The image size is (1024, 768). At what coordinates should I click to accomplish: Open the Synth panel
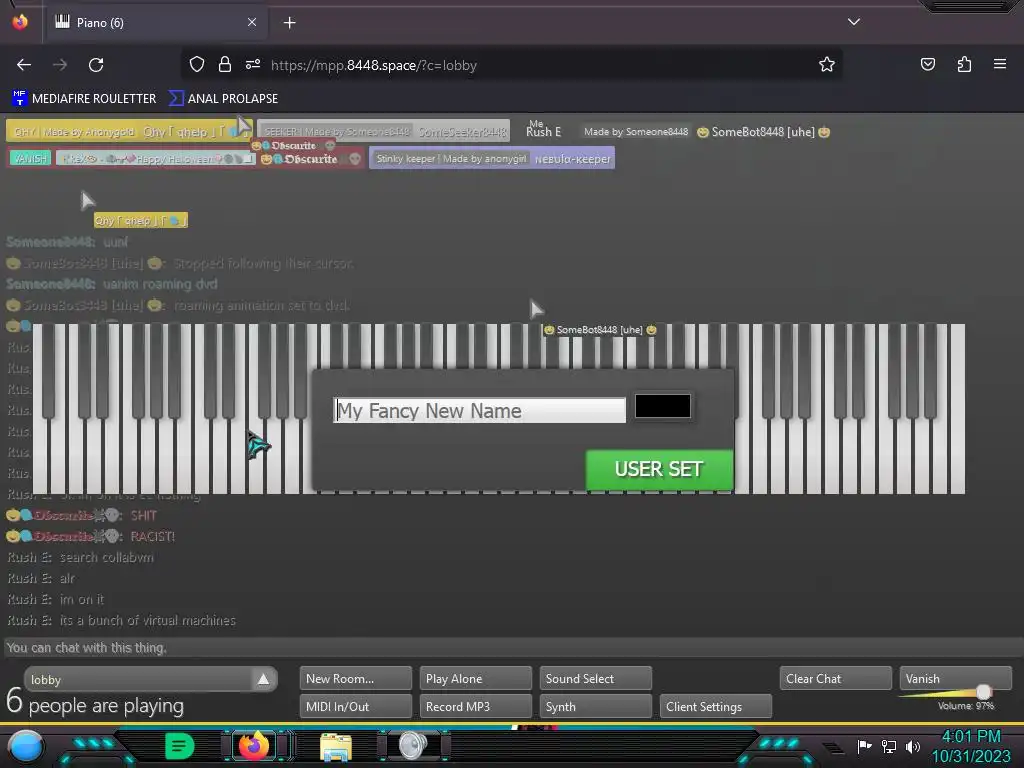point(596,707)
